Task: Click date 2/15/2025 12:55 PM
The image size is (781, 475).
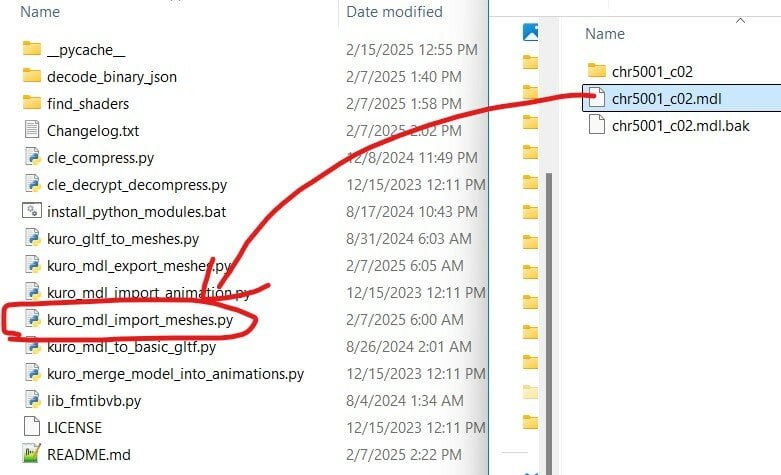Action: click(x=411, y=49)
